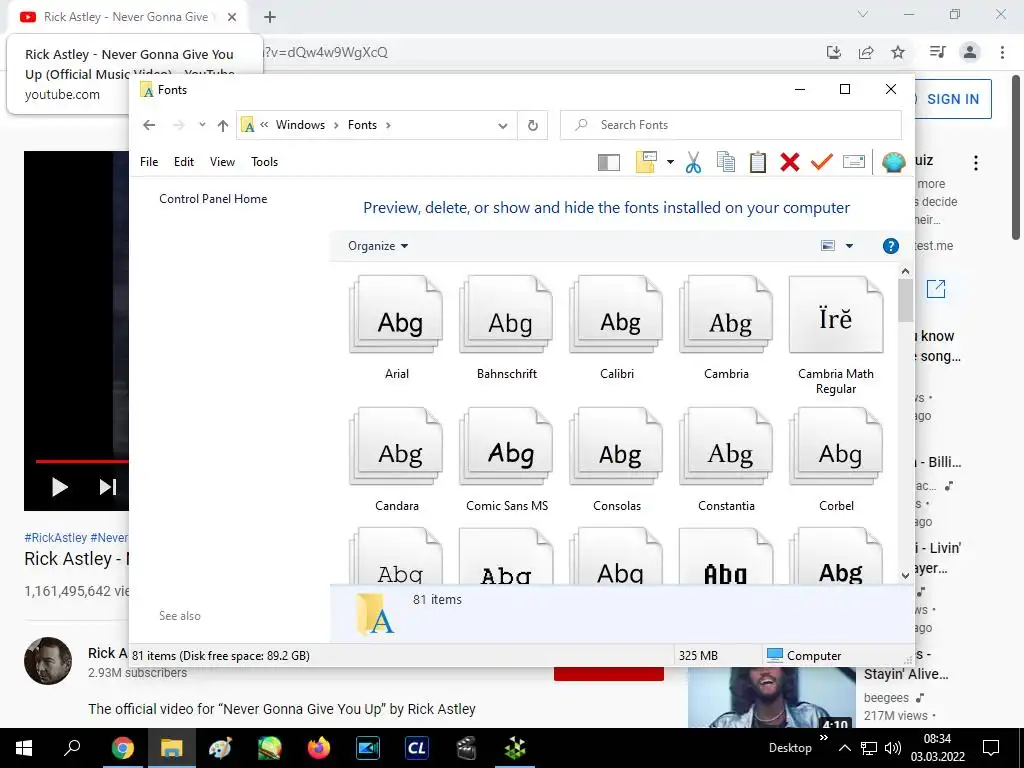The height and width of the screenshot is (768, 1024).
Task: Open the #RickAstley hashtag link
Action: pos(56,537)
